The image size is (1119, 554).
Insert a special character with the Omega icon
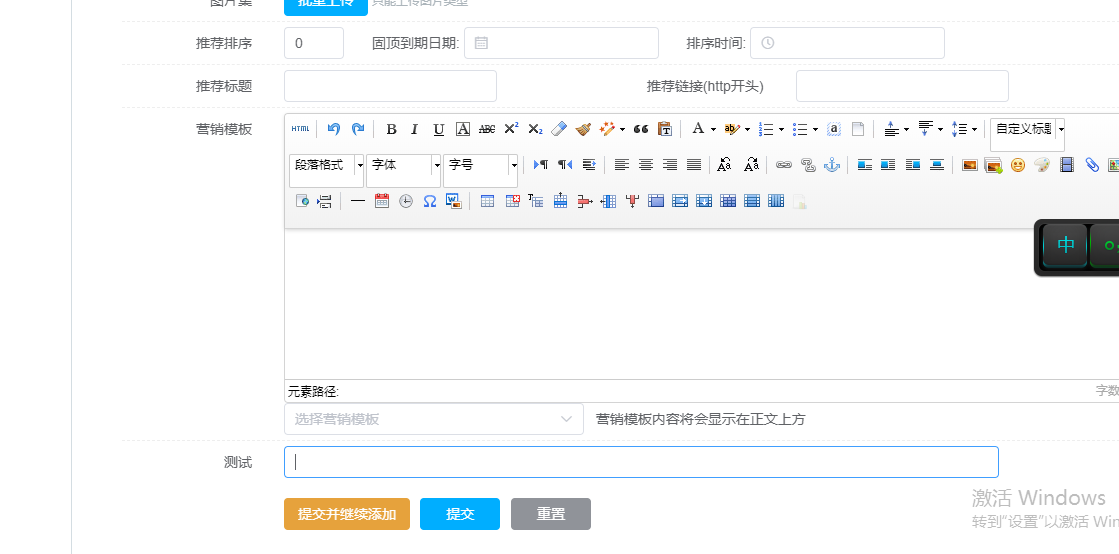429,201
